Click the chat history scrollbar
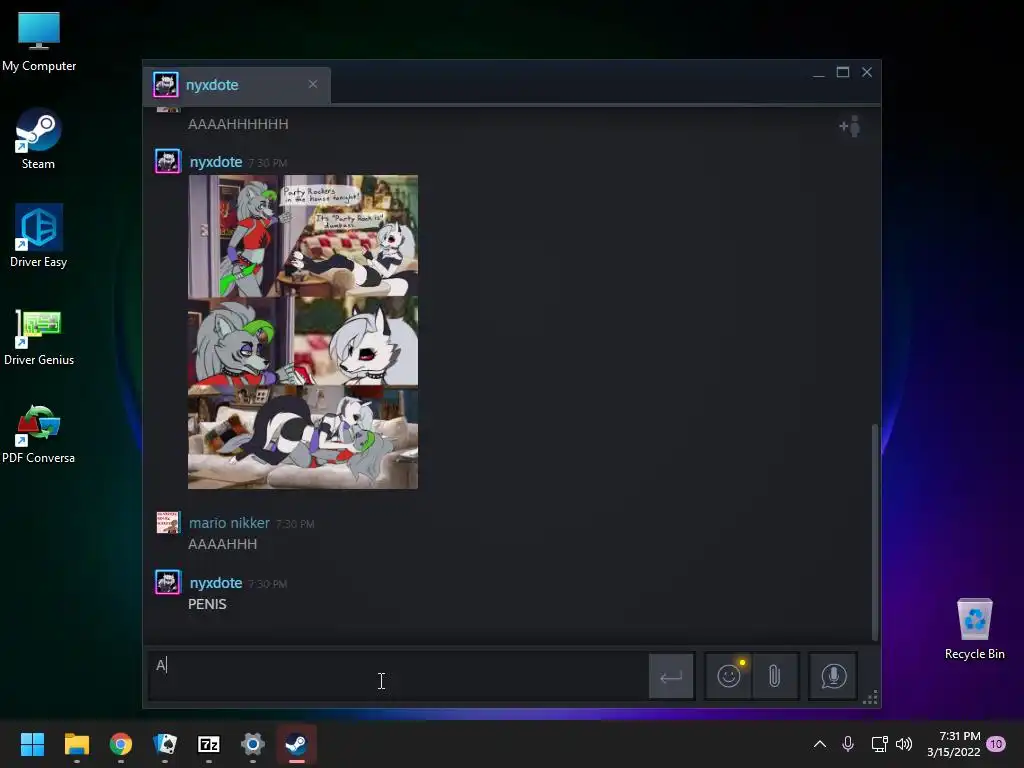The width and height of the screenshot is (1024, 768). click(875, 532)
